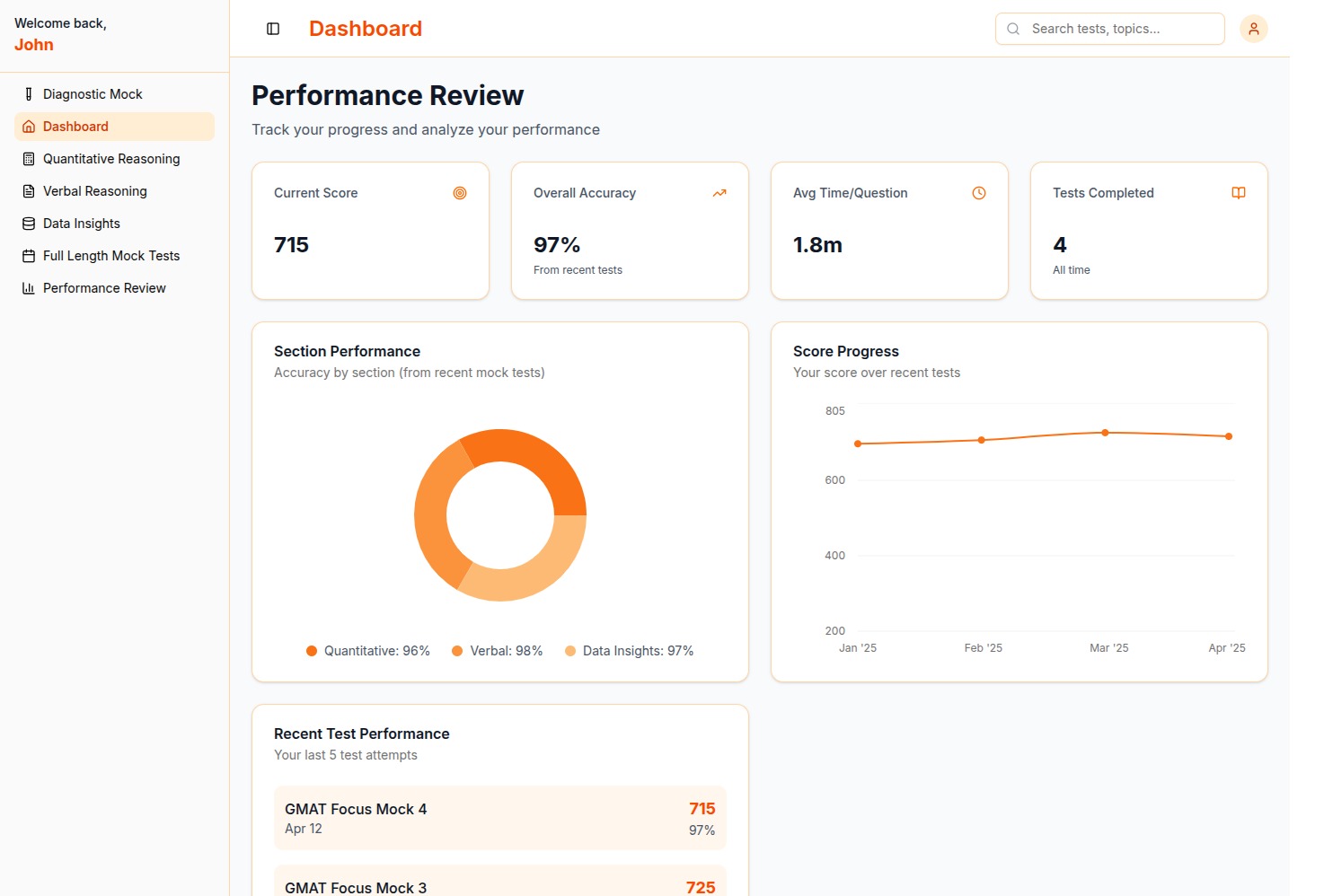1324x896 pixels.
Task: Toggle the Data Insights legend dot
Action: (x=570, y=650)
